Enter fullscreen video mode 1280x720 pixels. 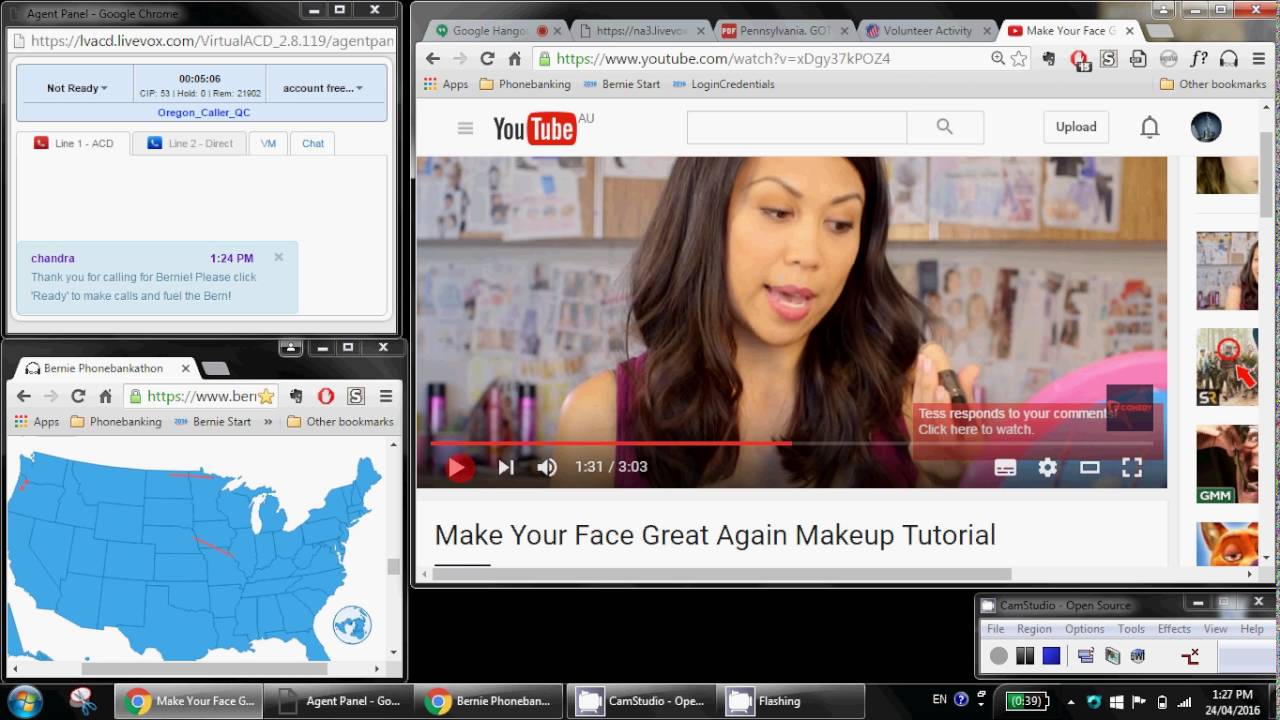click(x=1131, y=467)
